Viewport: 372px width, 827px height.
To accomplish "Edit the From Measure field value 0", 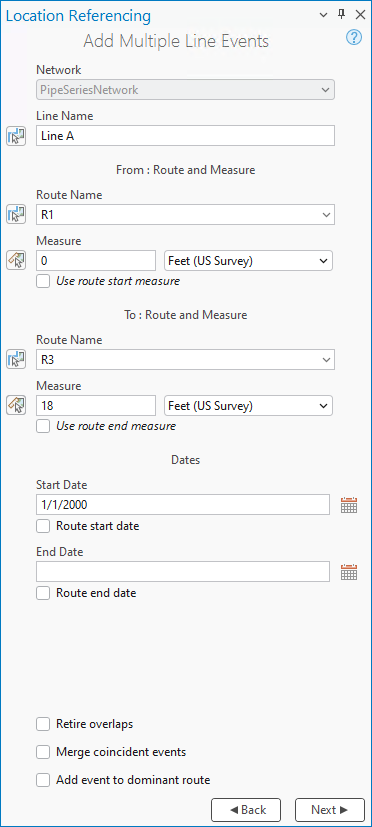I will tap(96, 261).
